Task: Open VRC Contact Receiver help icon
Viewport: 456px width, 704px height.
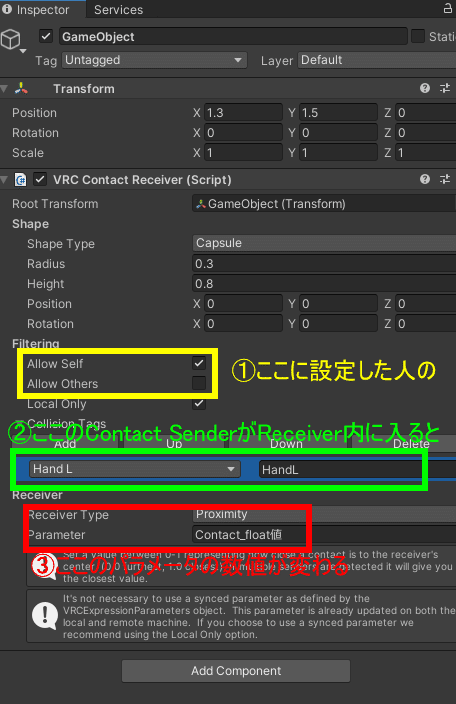Action: [x=425, y=179]
